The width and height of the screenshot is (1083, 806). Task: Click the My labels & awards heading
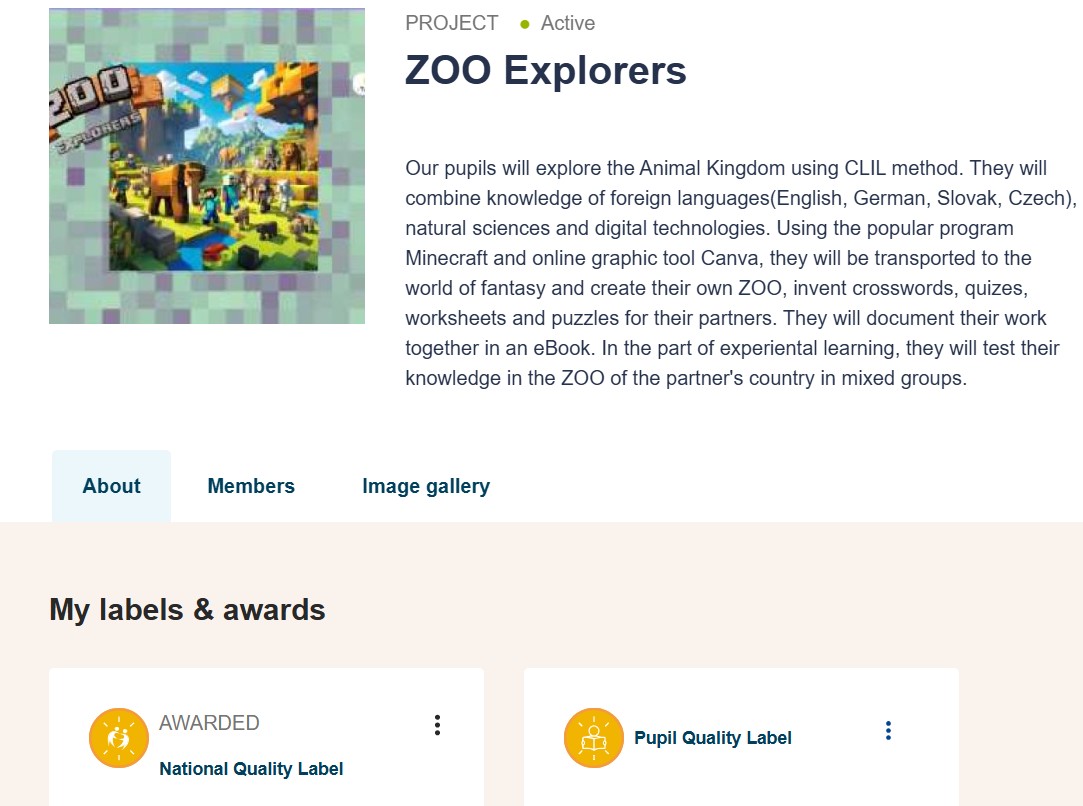click(187, 610)
